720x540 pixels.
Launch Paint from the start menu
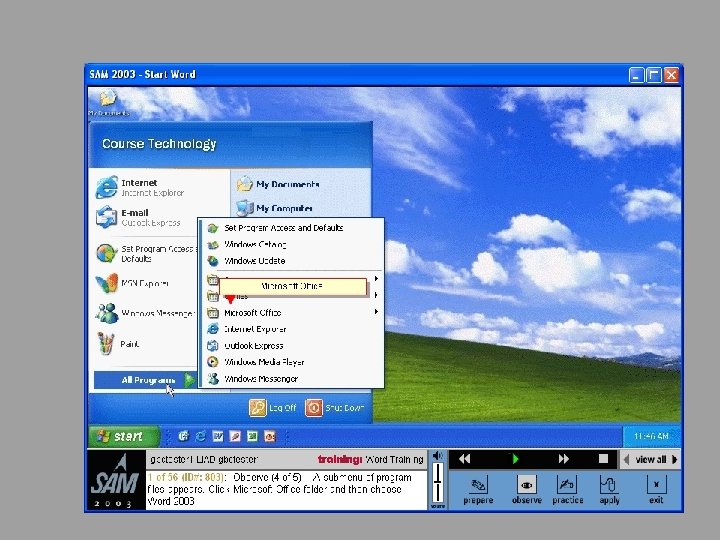(118, 343)
